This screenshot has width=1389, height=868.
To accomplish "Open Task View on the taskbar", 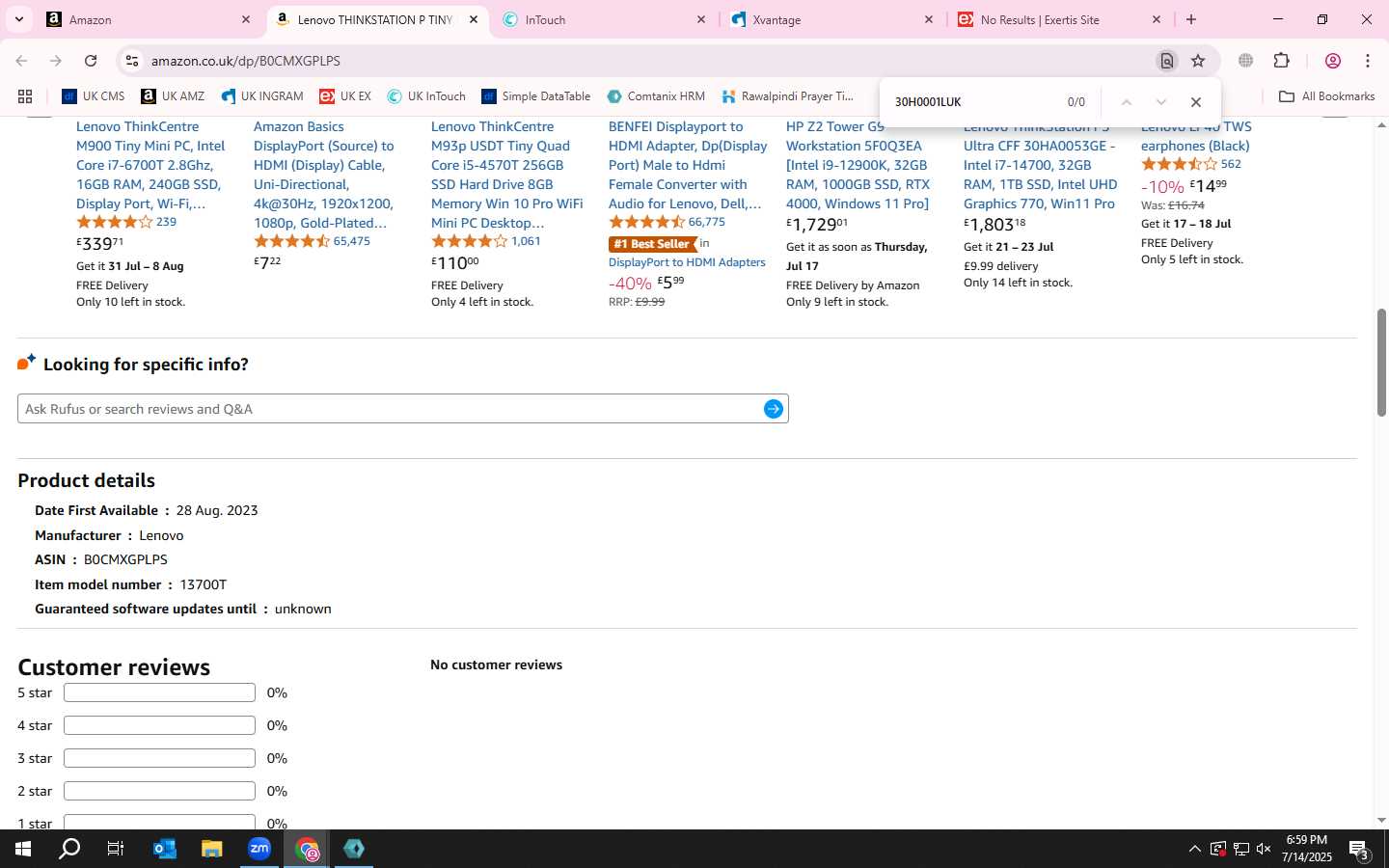I will click(x=115, y=849).
